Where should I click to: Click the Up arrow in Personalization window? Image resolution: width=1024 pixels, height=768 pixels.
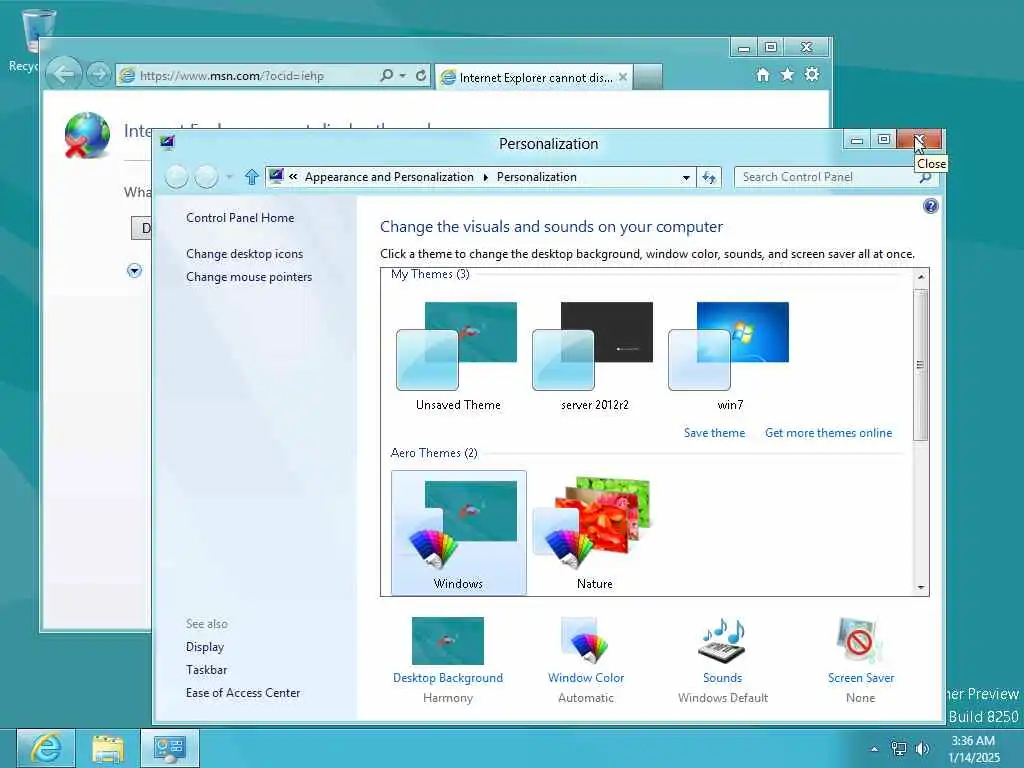pos(251,177)
